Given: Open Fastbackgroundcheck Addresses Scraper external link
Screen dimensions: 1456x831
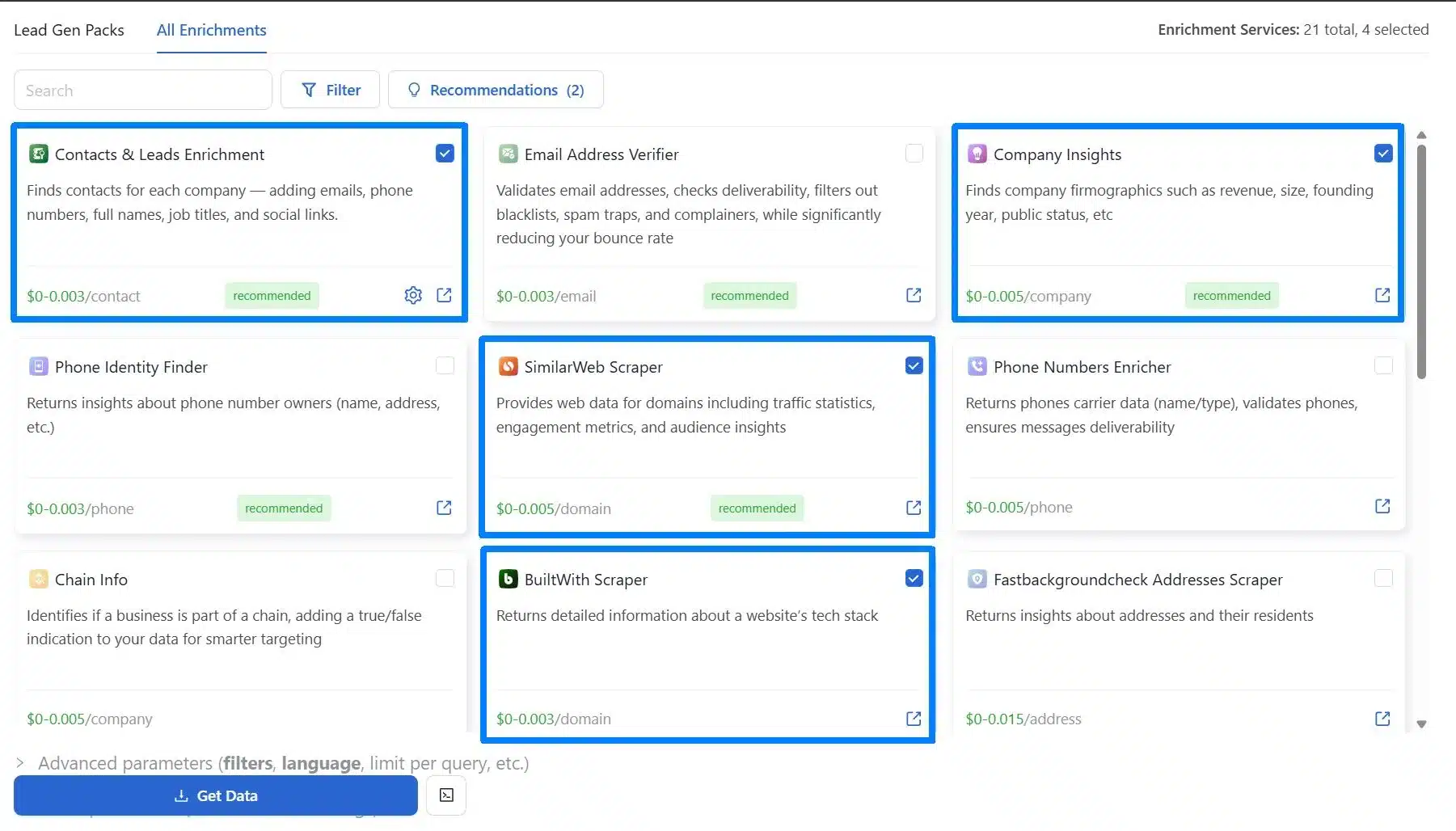Looking at the screenshot, I should point(1382,719).
